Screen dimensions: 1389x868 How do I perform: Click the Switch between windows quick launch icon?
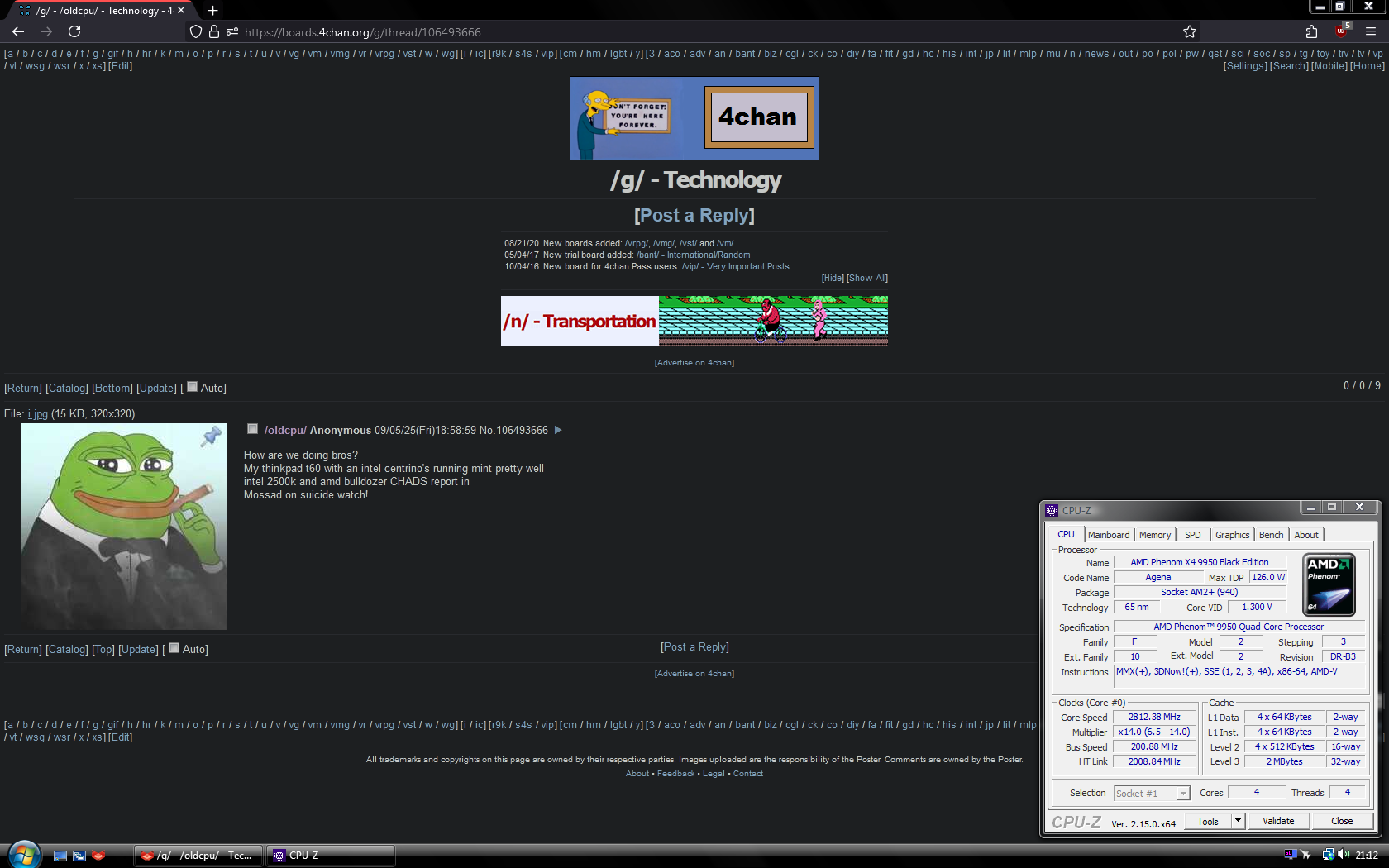79,856
